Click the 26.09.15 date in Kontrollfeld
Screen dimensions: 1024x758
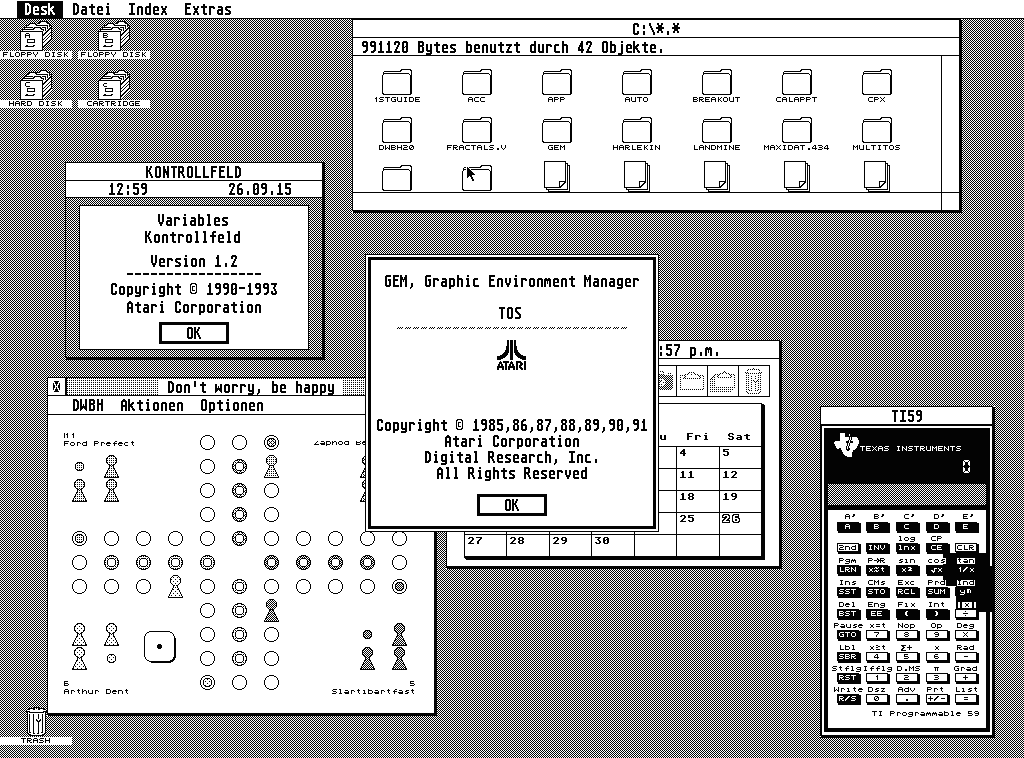260,189
